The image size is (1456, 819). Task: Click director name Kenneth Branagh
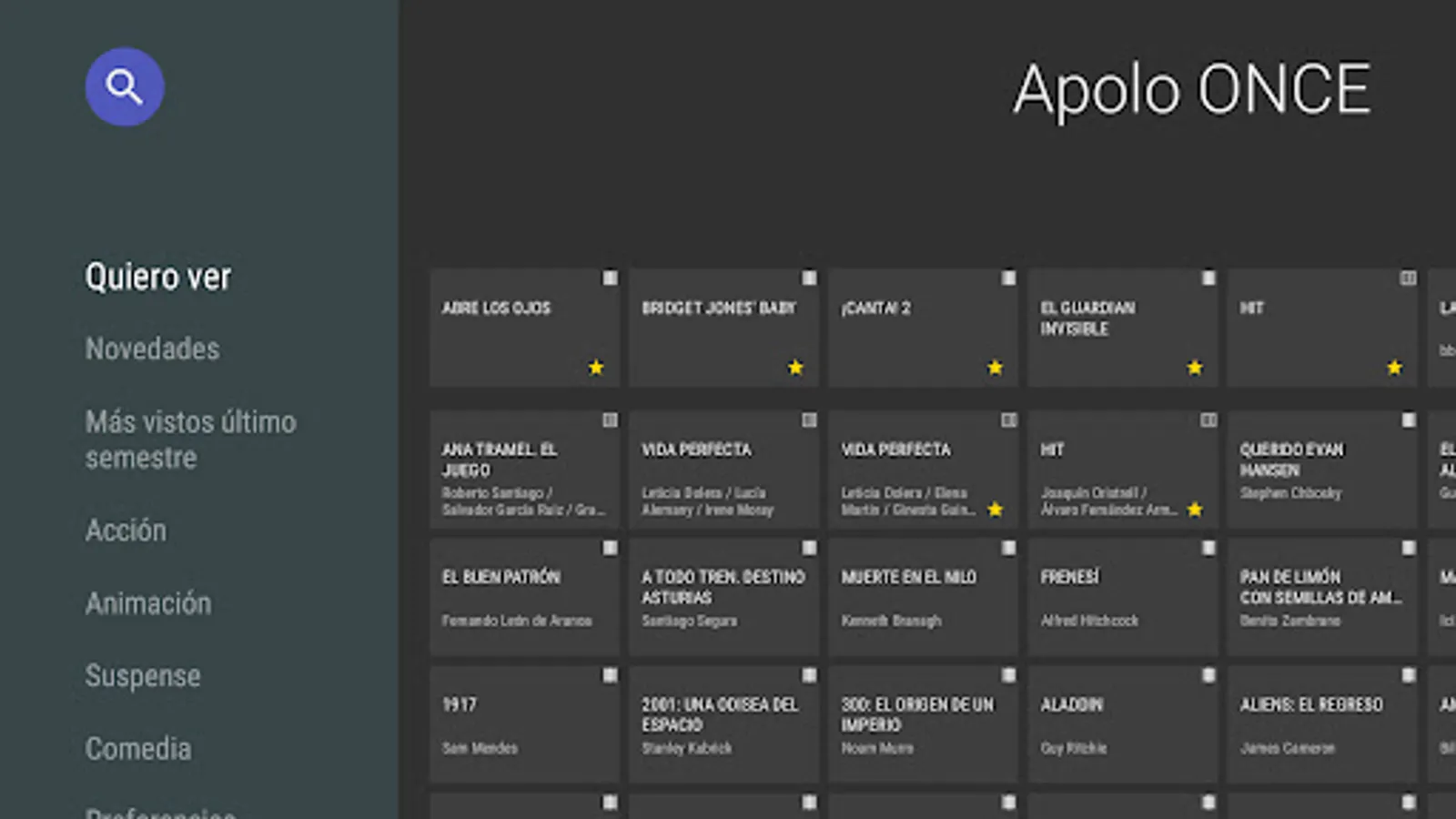tap(892, 621)
